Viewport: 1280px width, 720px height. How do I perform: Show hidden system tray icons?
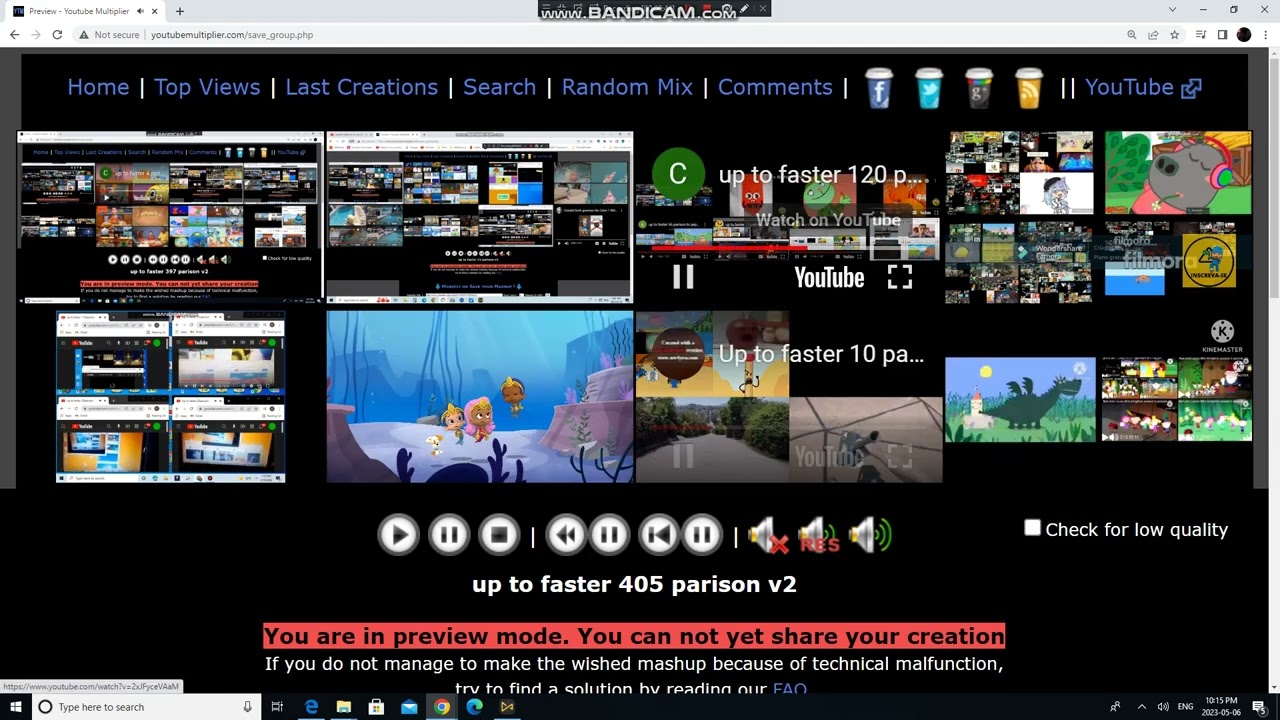[x=1141, y=707]
